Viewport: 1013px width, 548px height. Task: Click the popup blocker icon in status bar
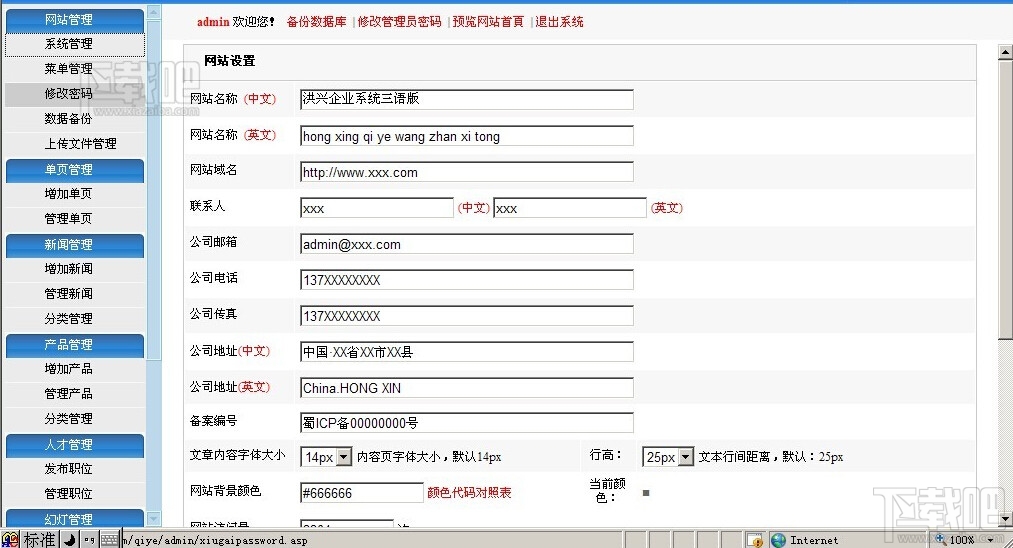click(x=755, y=540)
